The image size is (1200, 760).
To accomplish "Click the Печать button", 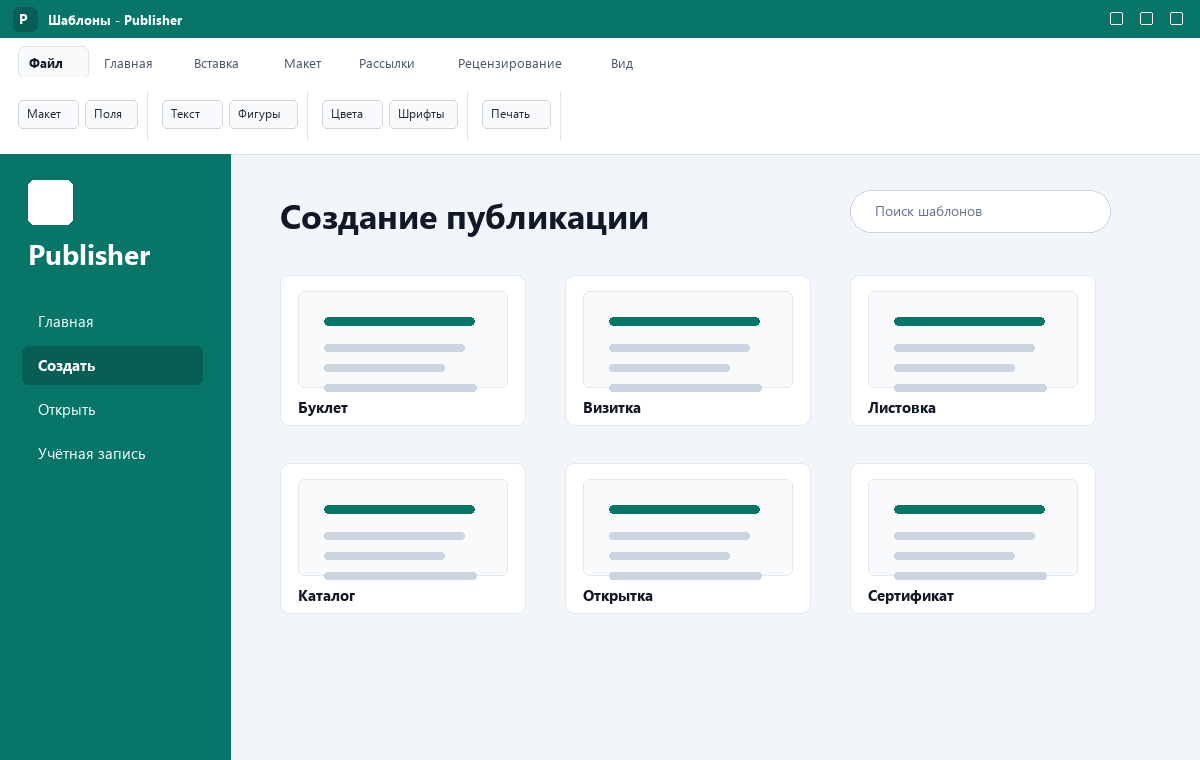I will (x=516, y=114).
